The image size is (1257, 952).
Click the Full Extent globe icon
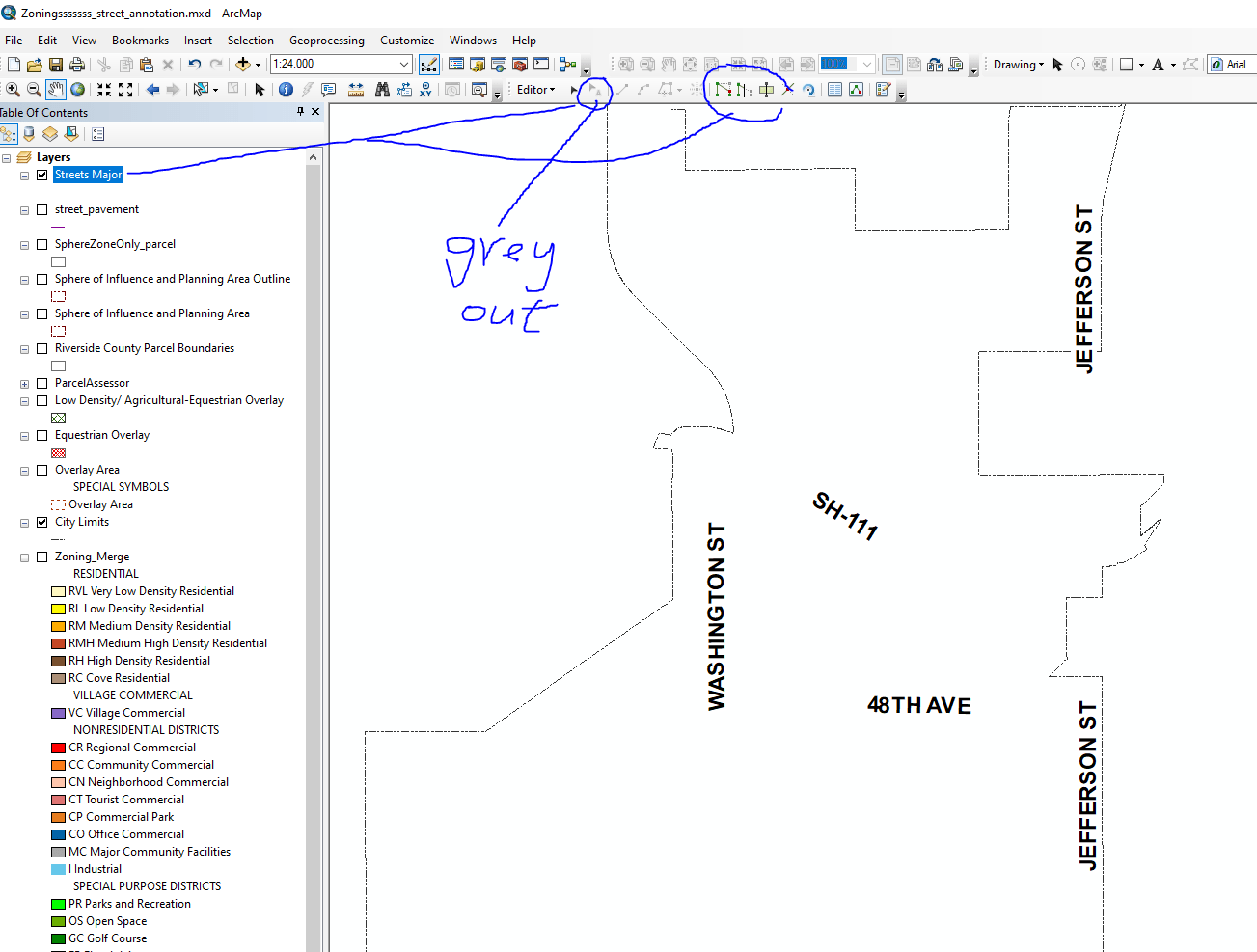pyautogui.click(x=78, y=89)
